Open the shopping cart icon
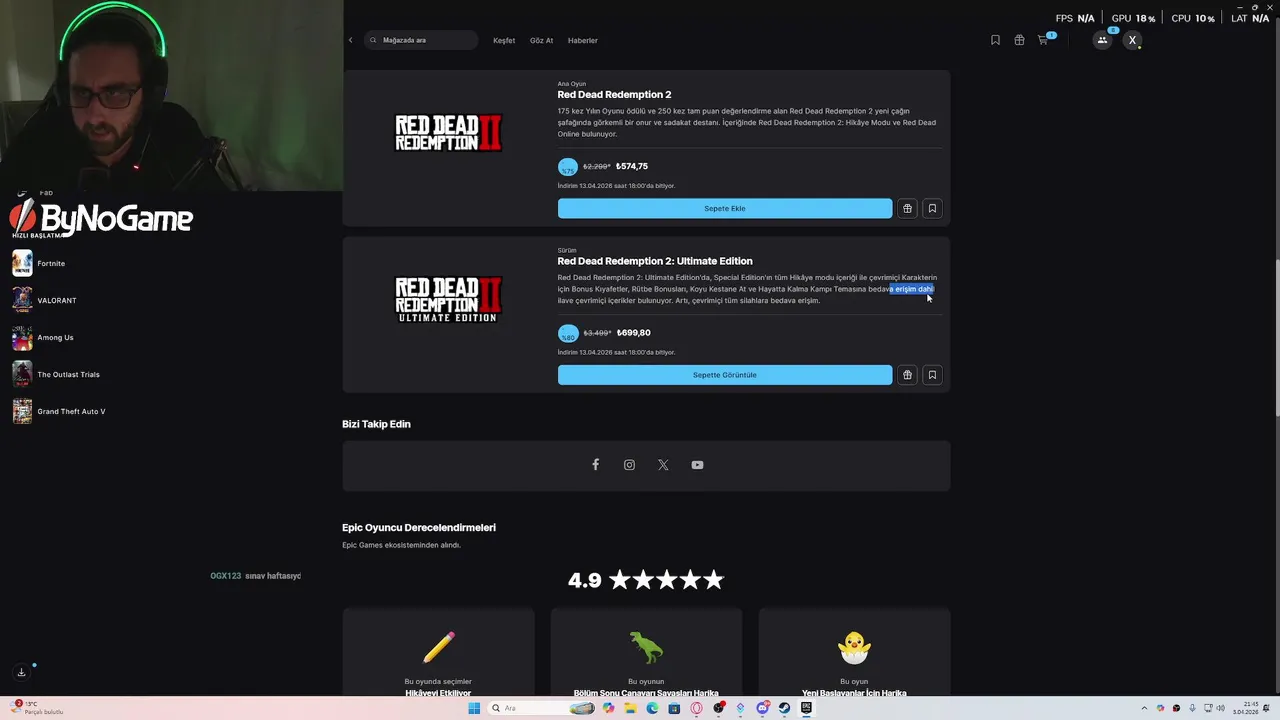 [1044, 40]
